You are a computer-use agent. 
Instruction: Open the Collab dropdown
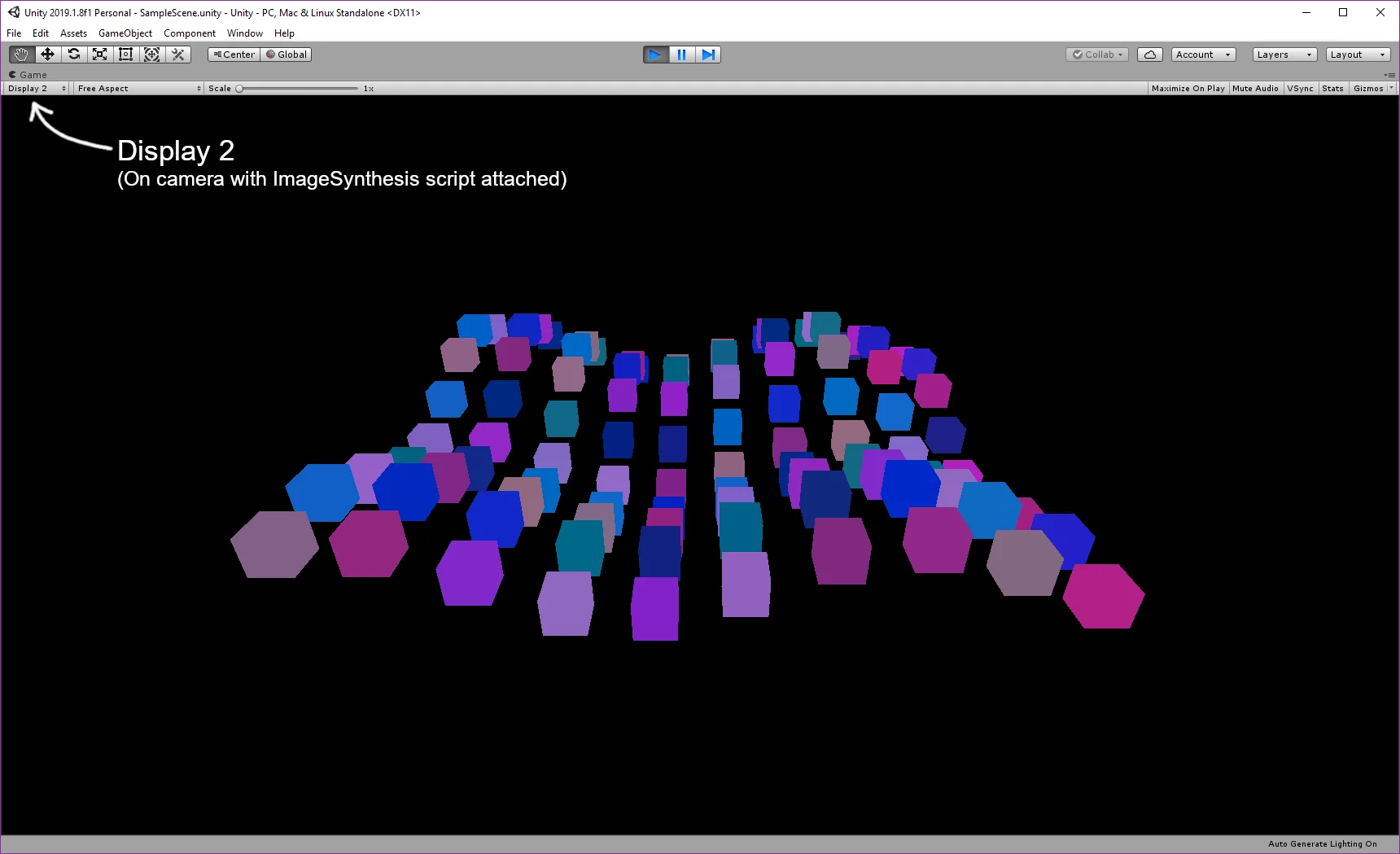[x=1097, y=55]
